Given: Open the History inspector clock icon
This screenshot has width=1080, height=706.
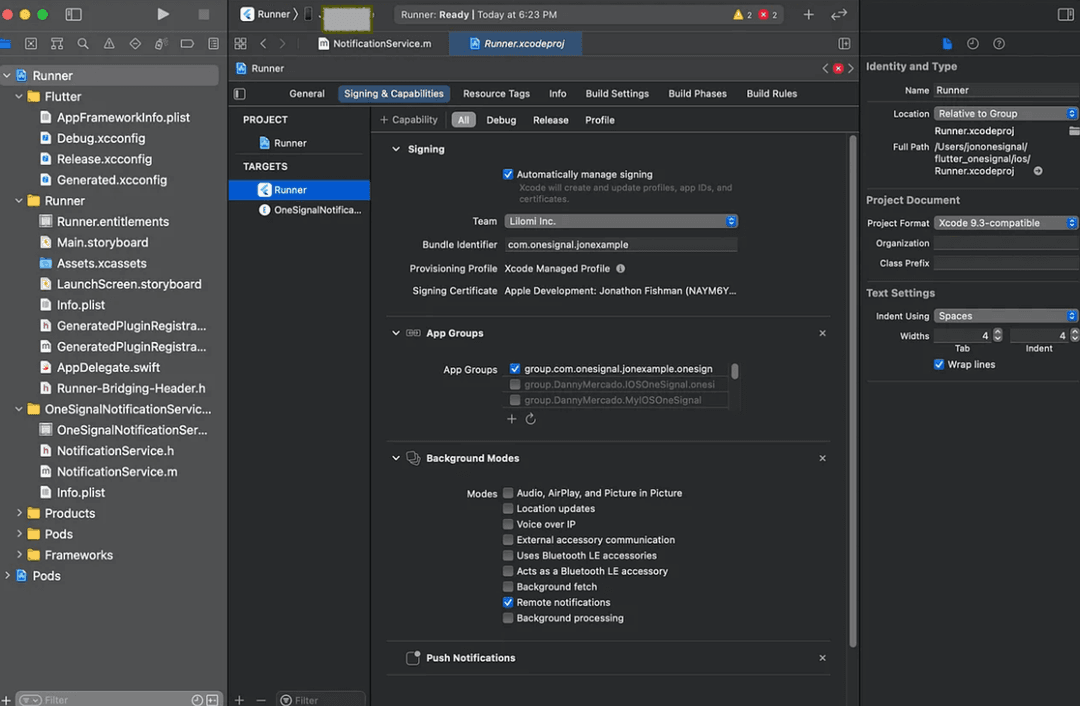Looking at the screenshot, I should click(x=972, y=43).
